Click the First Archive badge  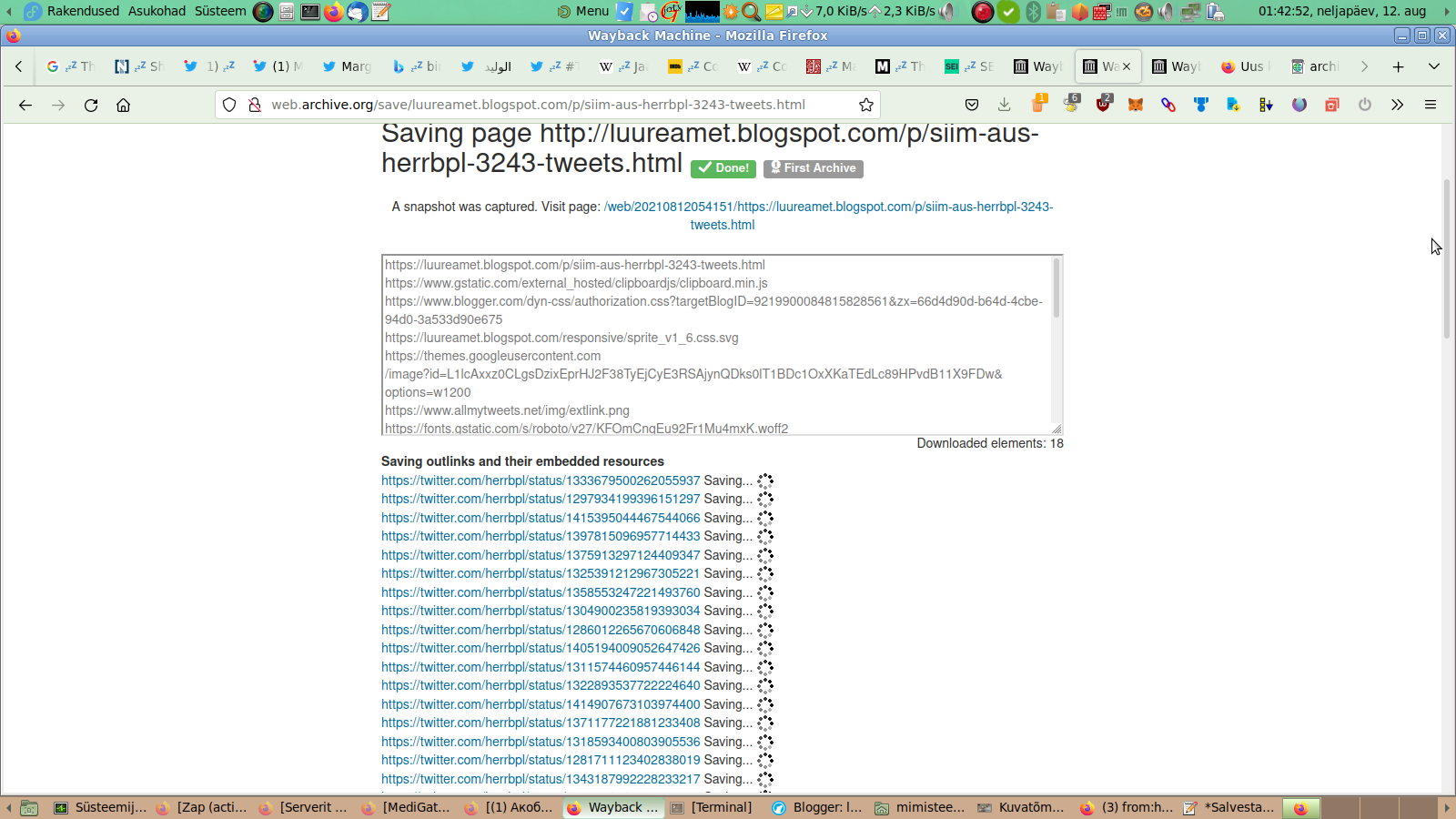click(814, 168)
